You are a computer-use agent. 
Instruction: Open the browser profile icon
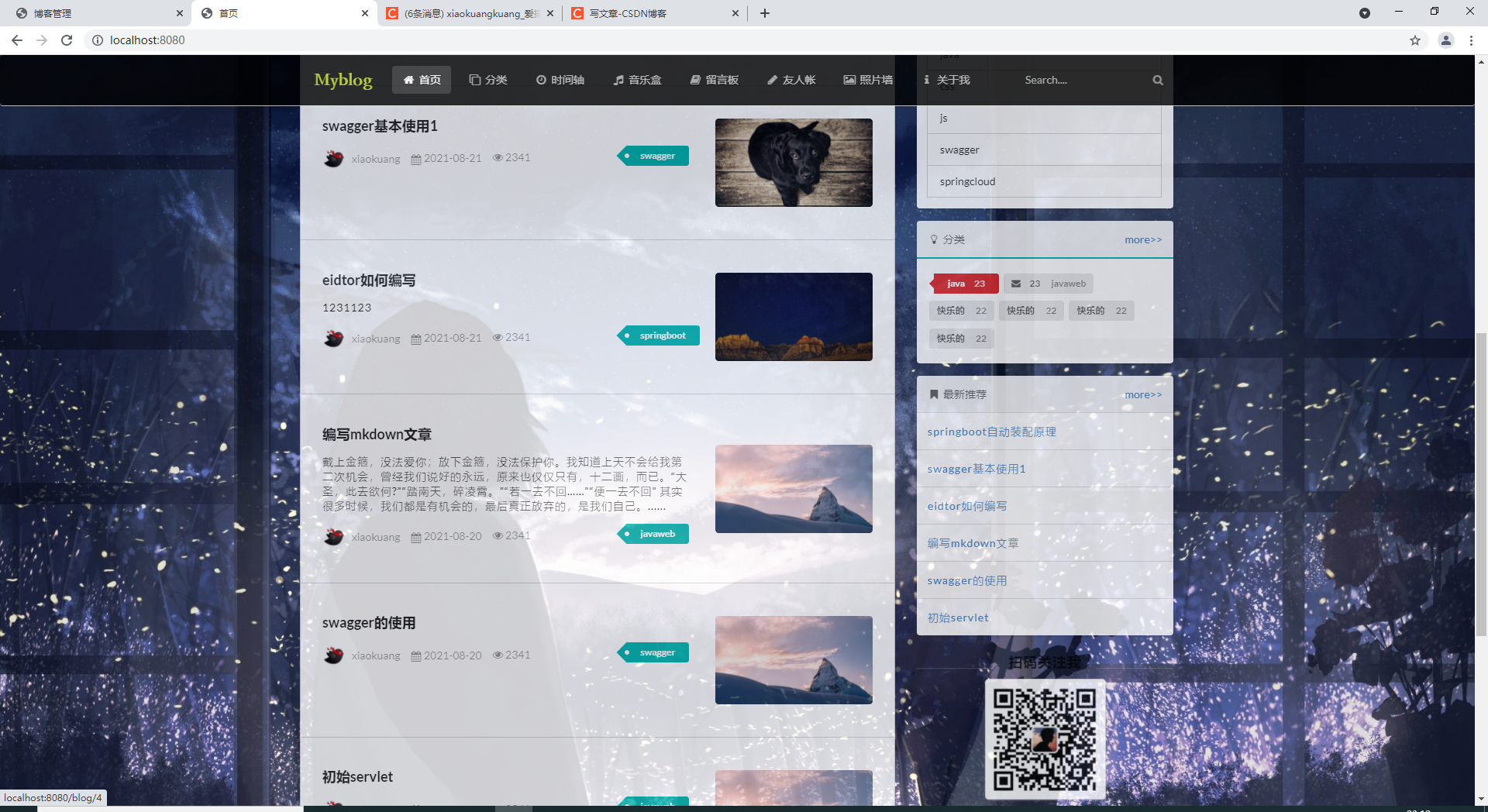(1445, 40)
